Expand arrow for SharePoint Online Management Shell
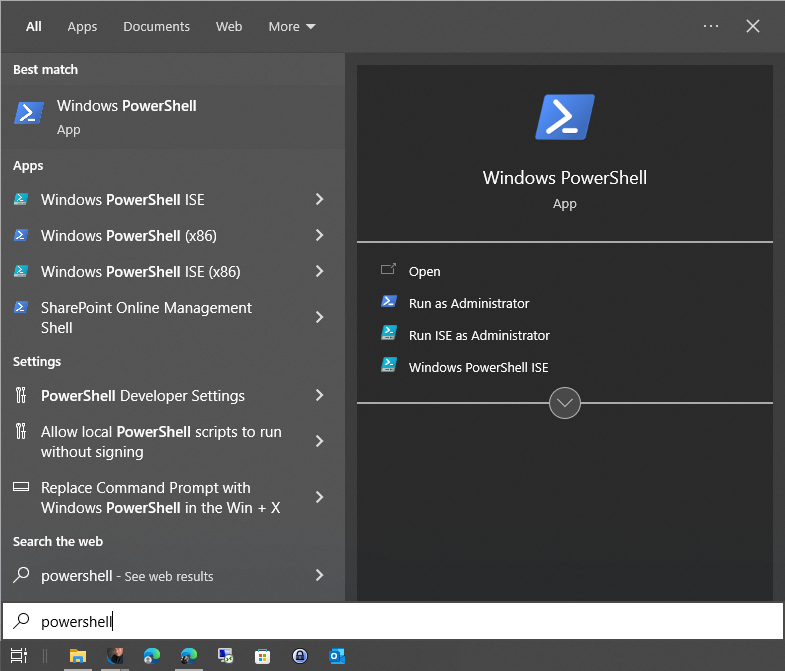The width and height of the screenshot is (785, 671). (x=319, y=317)
